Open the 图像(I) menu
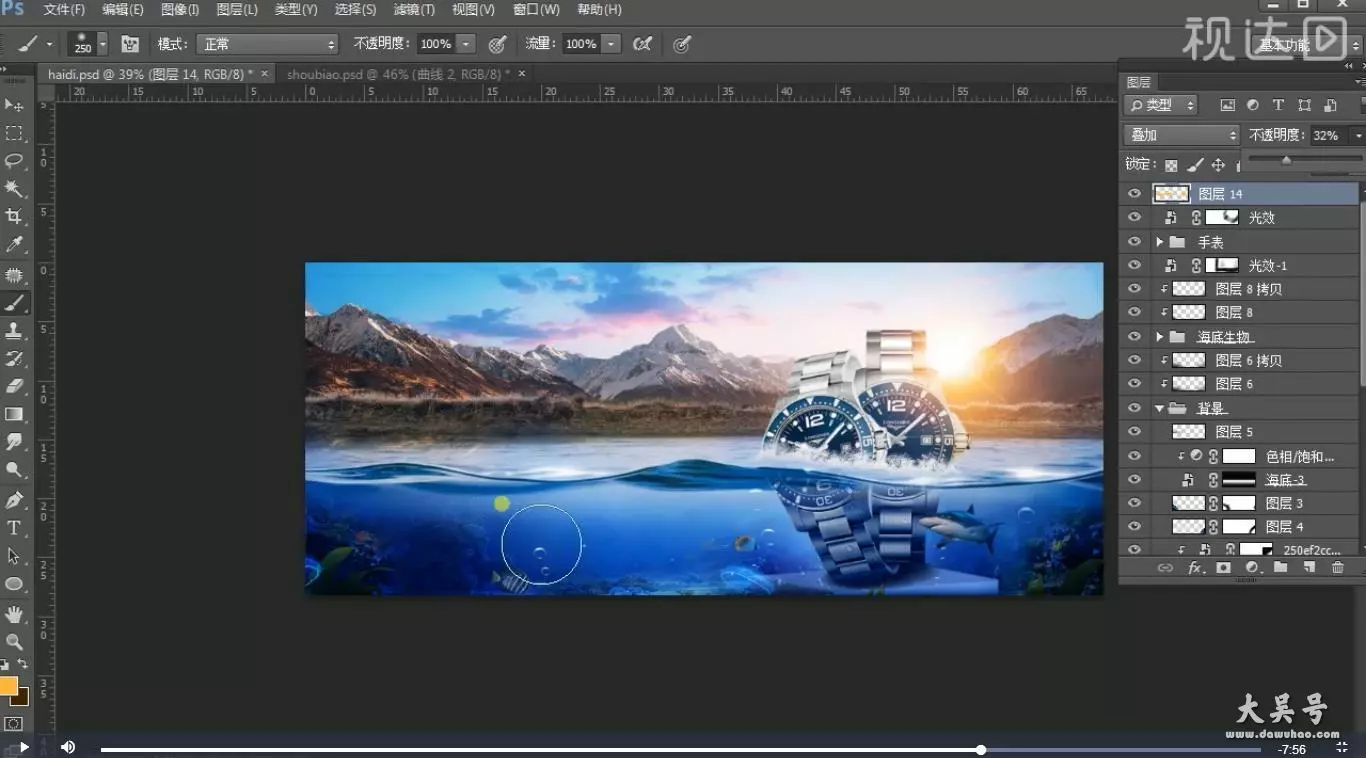The image size is (1366, 758). coord(180,10)
